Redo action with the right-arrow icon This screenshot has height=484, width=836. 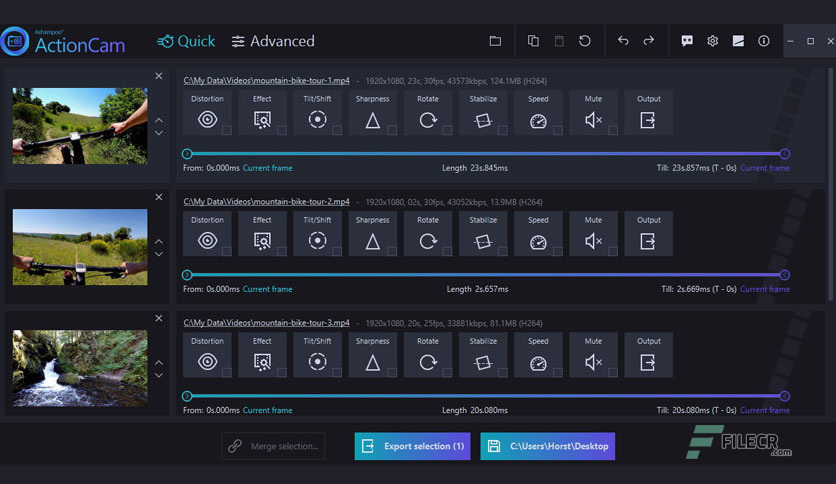pos(648,41)
